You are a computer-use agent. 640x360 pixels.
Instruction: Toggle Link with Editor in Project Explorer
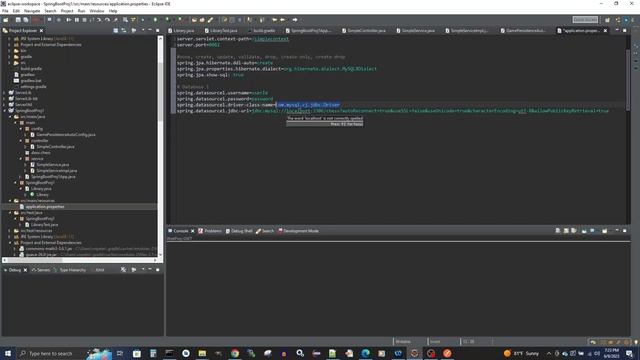point(124,31)
